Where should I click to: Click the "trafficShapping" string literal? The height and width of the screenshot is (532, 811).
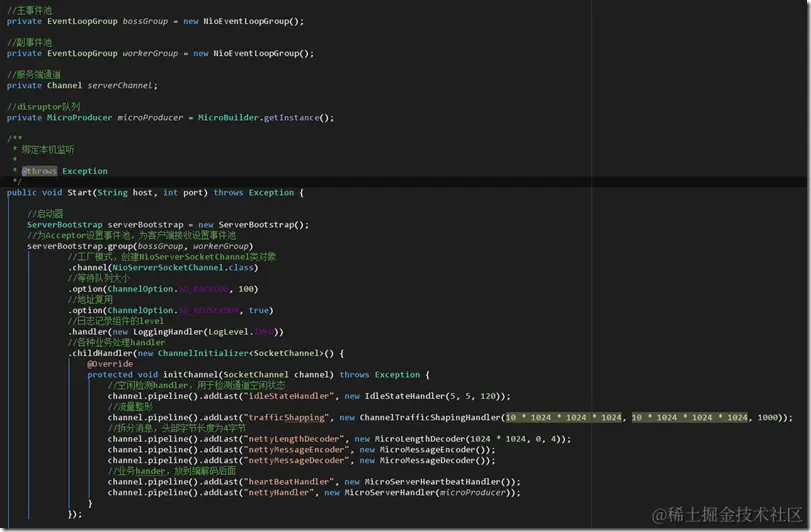click(x=286, y=417)
